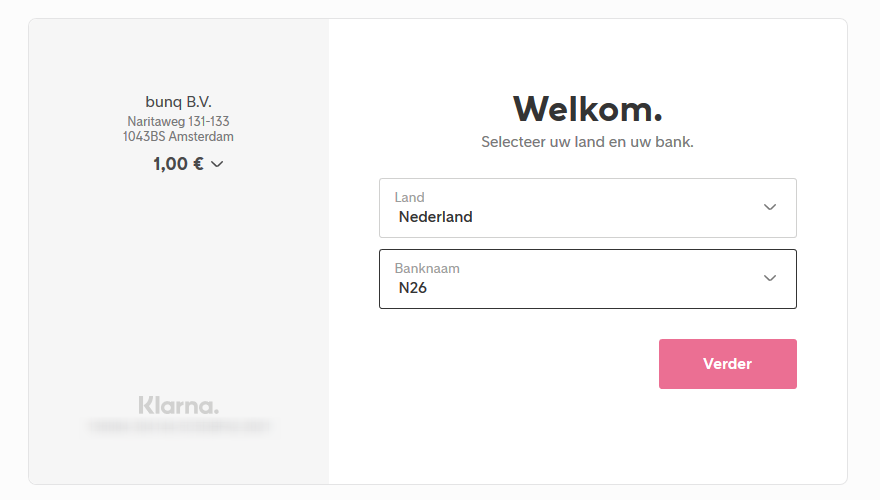Viewport: 880px width, 500px height.
Task: Click the 1,00 € amount text
Action: point(178,164)
